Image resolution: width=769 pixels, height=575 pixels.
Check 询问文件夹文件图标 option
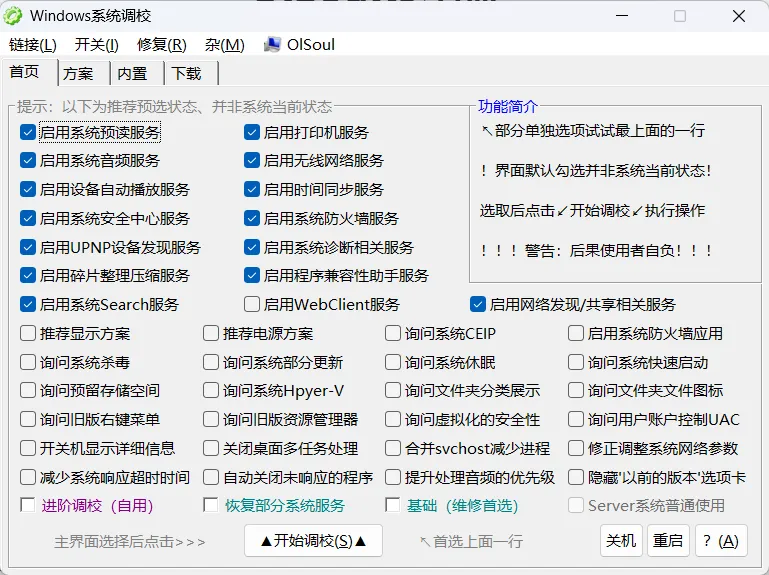click(x=576, y=391)
